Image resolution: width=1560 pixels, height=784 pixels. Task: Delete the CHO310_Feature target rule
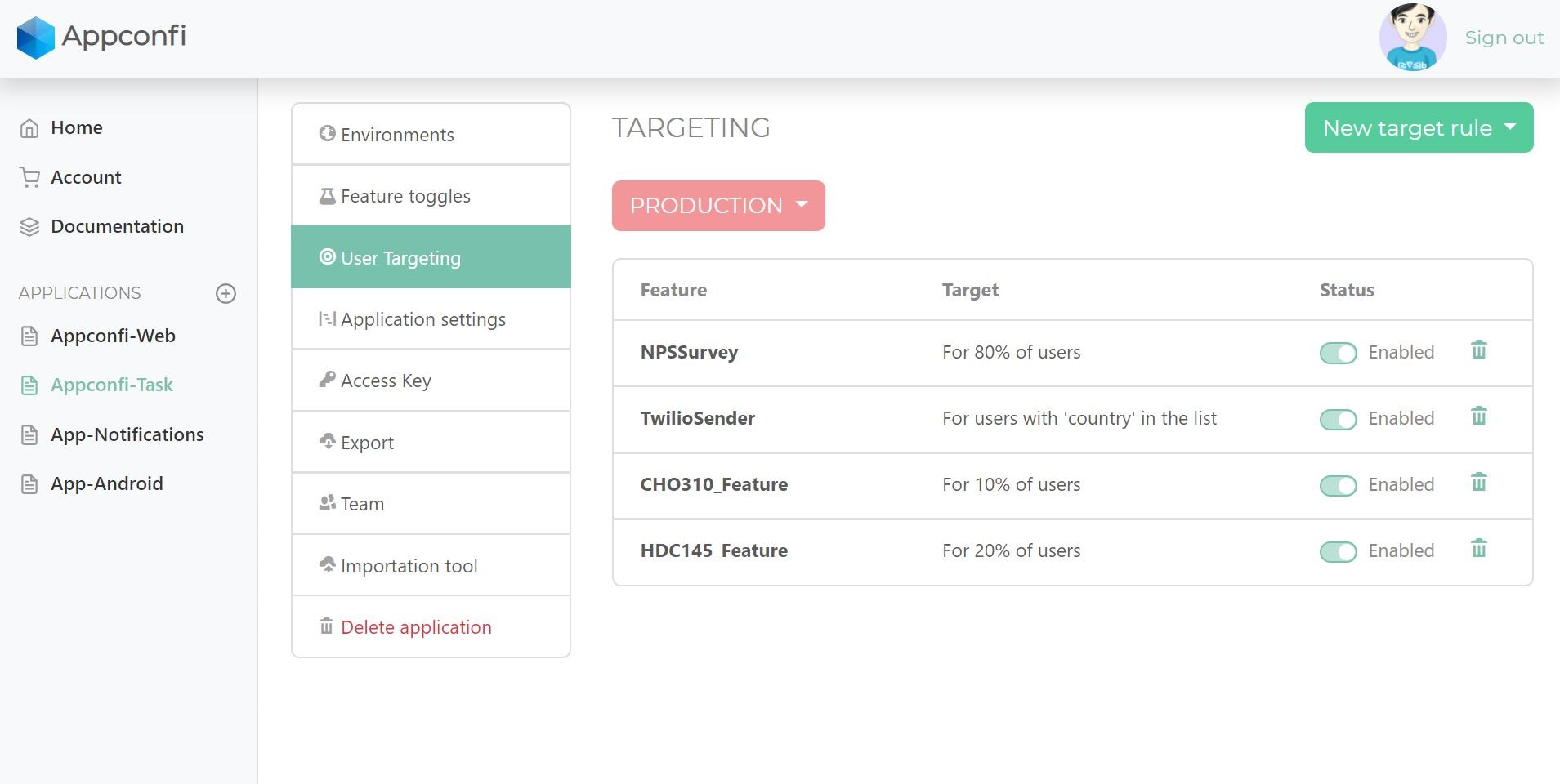point(1479,482)
